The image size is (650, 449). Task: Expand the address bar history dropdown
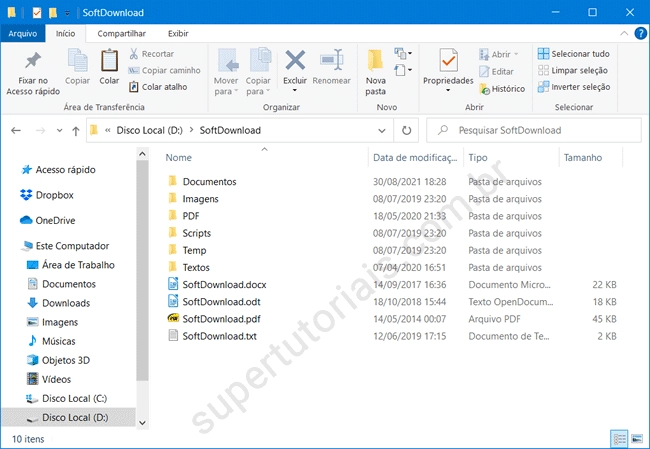[382, 130]
